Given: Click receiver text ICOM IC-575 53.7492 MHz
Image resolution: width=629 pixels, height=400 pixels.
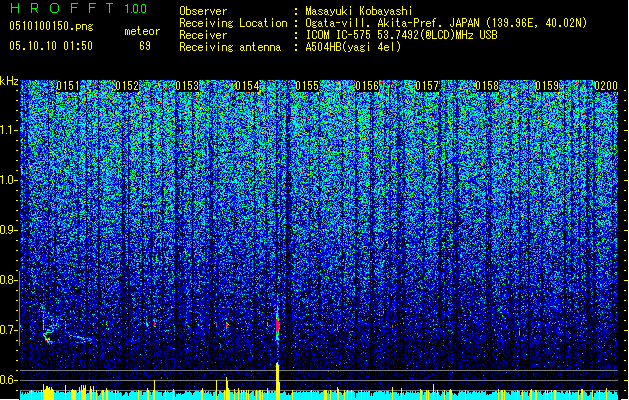Looking at the screenshot, I should tap(401, 35).
